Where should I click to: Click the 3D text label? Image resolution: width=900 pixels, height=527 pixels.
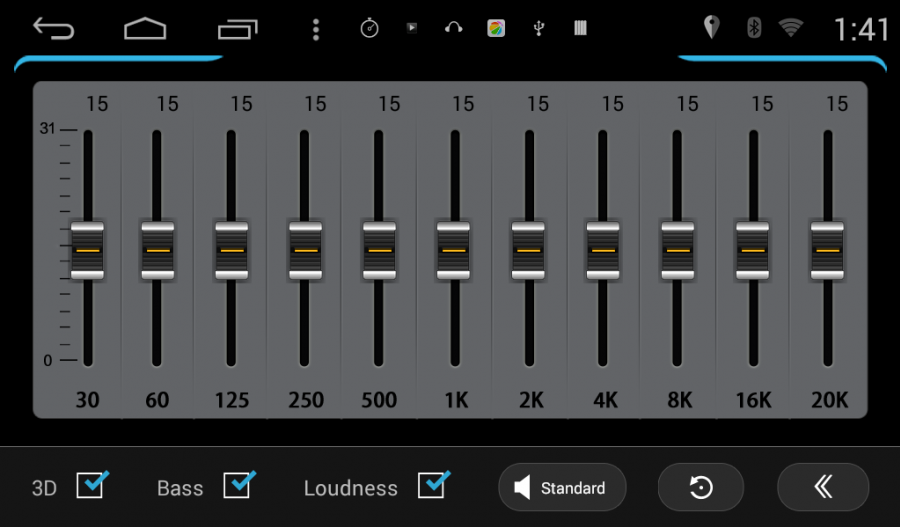point(44,488)
